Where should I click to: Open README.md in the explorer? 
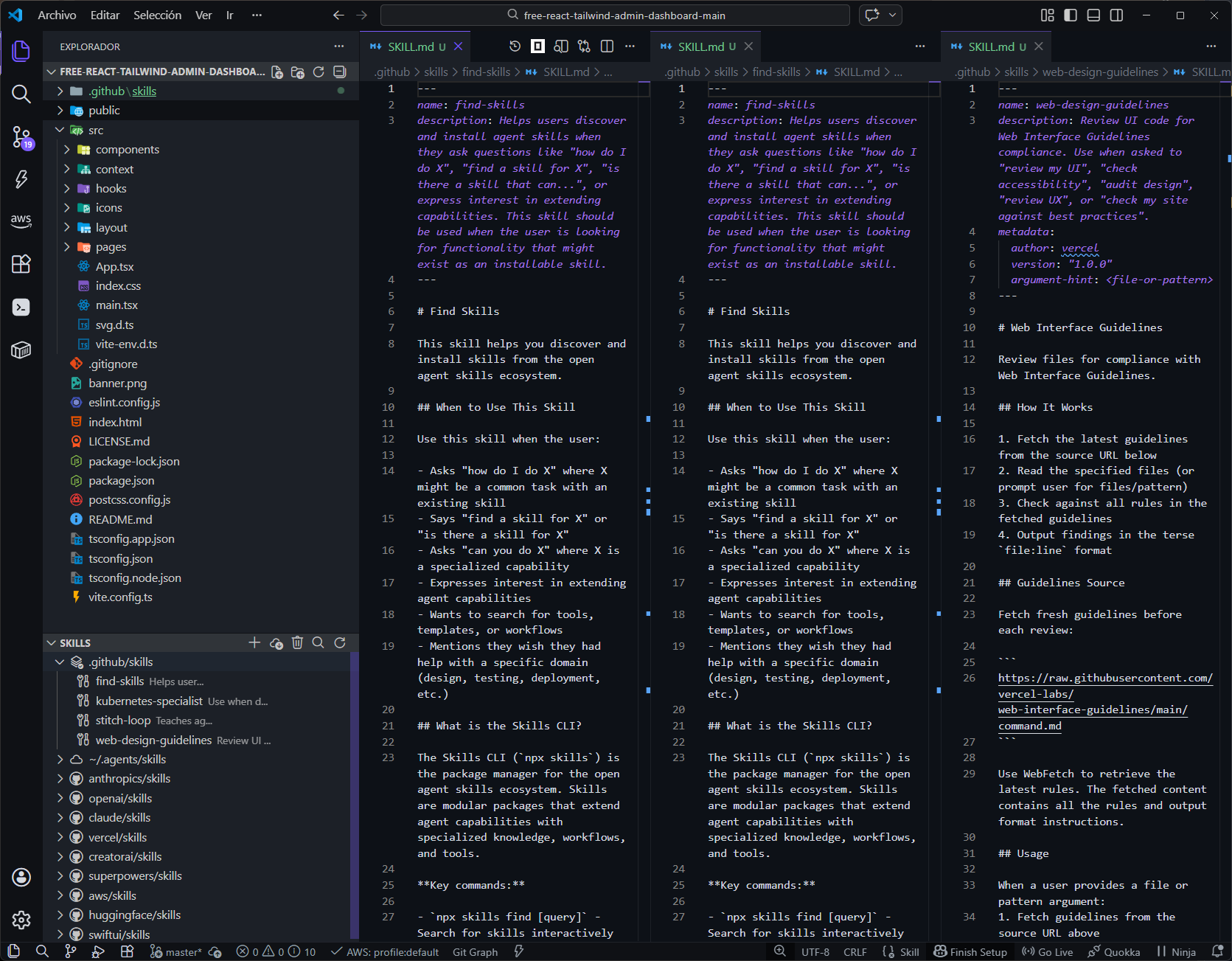pyautogui.click(x=120, y=519)
